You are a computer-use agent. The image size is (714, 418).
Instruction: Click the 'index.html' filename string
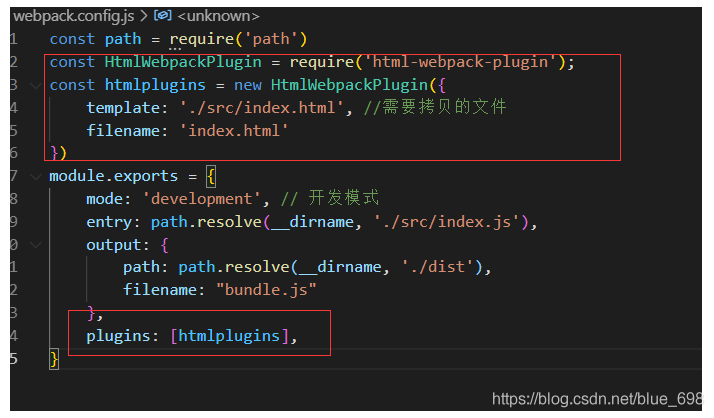(x=234, y=131)
